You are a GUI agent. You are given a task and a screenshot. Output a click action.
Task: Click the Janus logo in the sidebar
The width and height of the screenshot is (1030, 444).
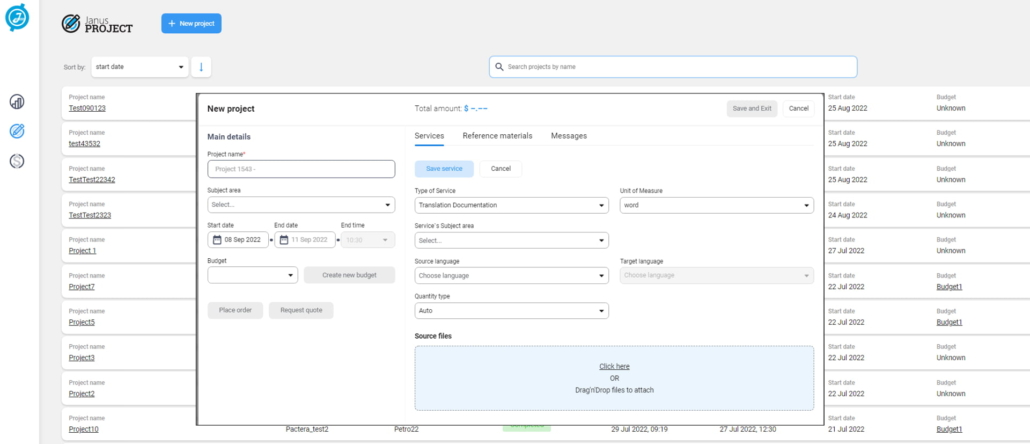17,18
